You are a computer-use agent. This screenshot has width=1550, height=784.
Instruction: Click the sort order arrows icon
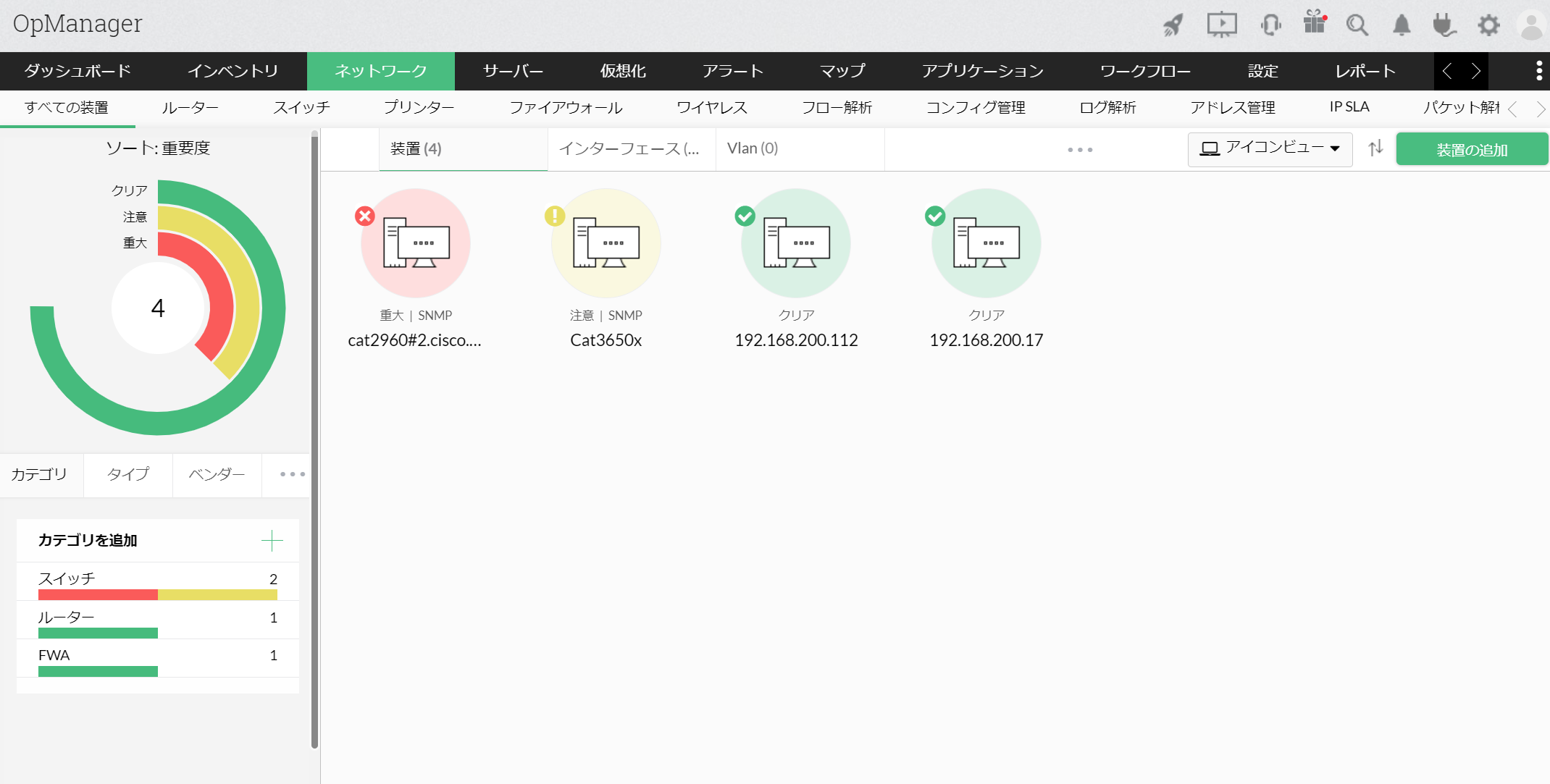tap(1375, 148)
